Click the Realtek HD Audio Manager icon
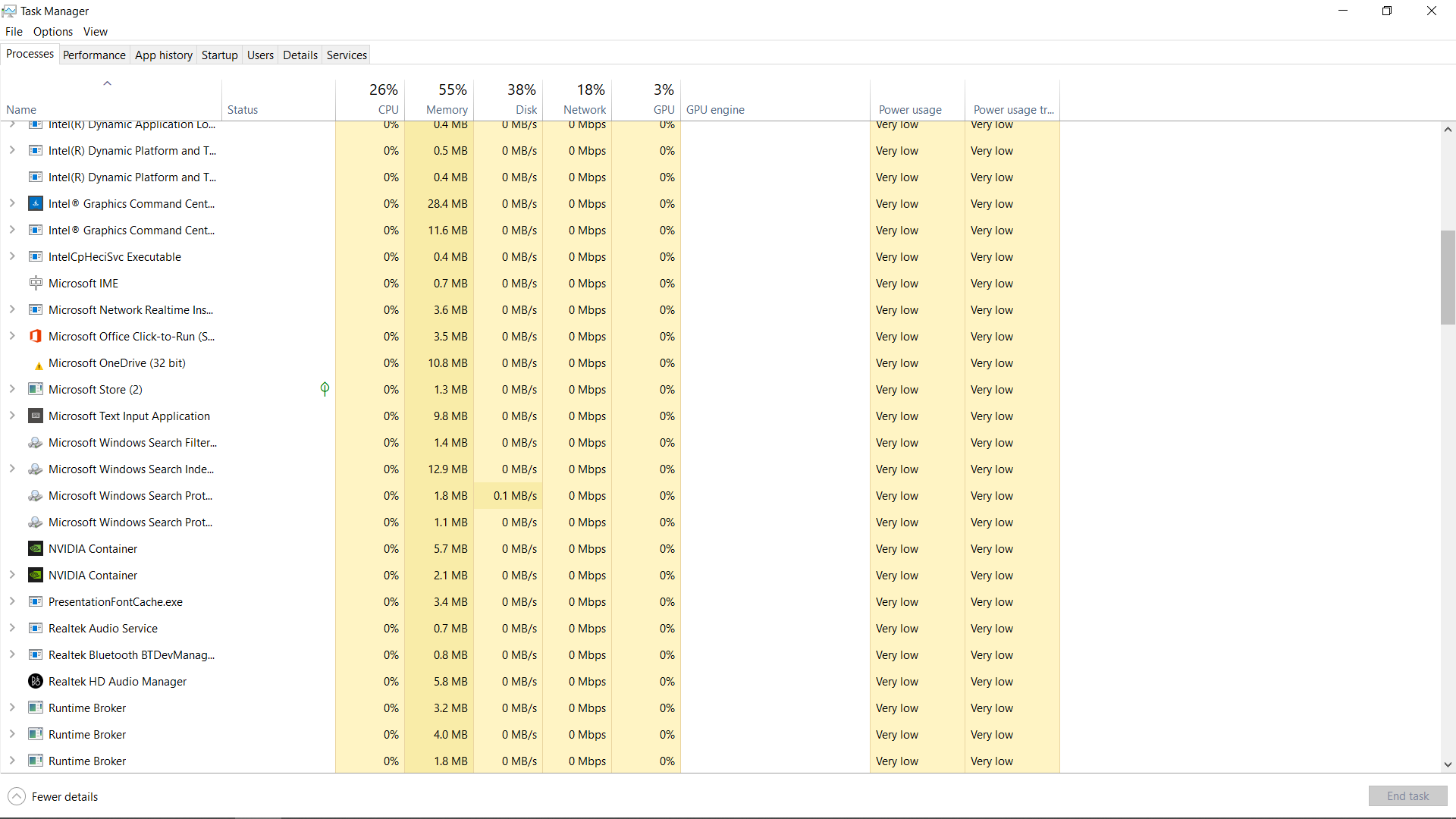The height and width of the screenshot is (819, 1456). tap(36, 681)
